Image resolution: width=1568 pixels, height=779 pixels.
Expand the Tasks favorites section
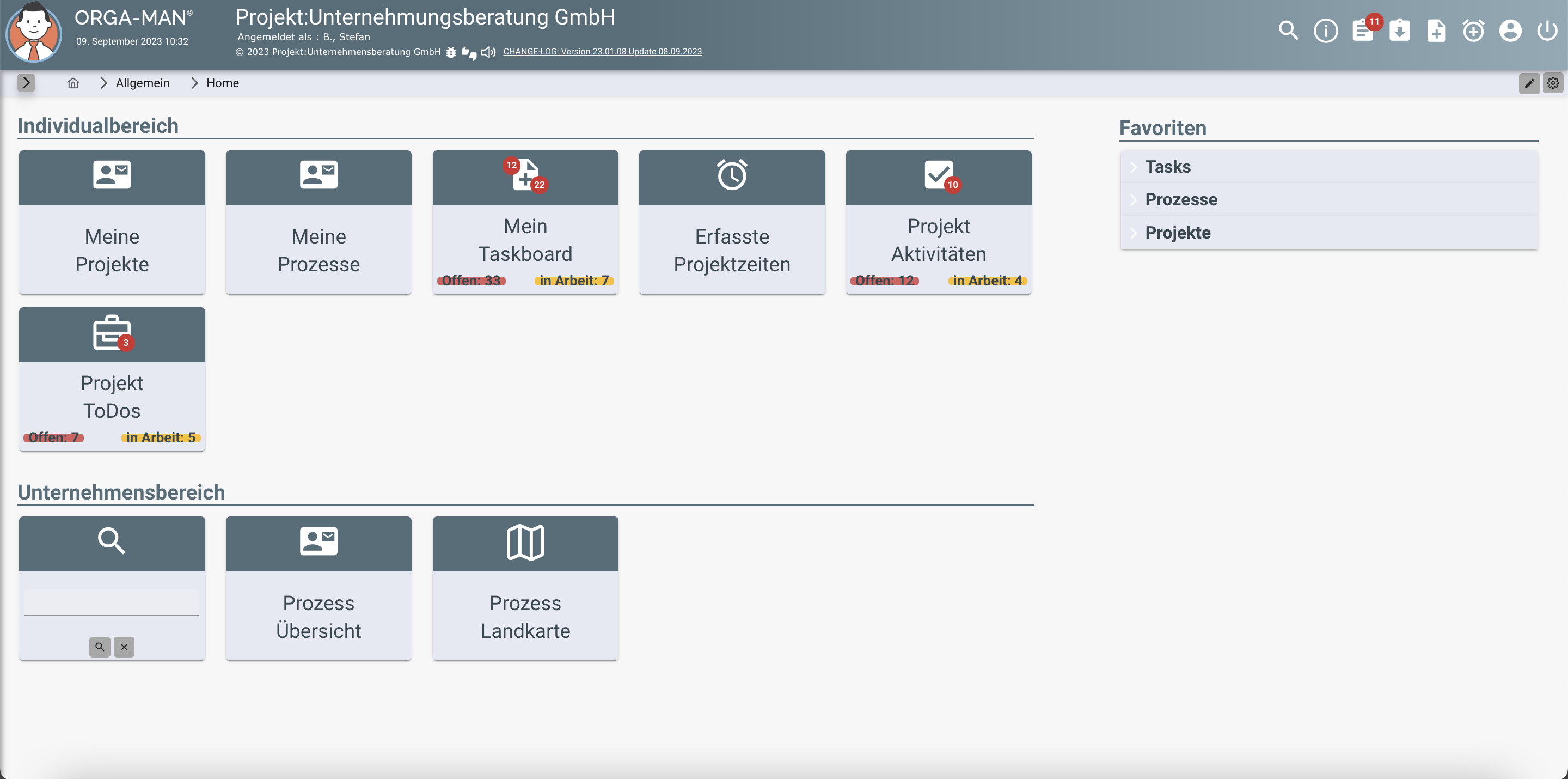[x=1167, y=167]
